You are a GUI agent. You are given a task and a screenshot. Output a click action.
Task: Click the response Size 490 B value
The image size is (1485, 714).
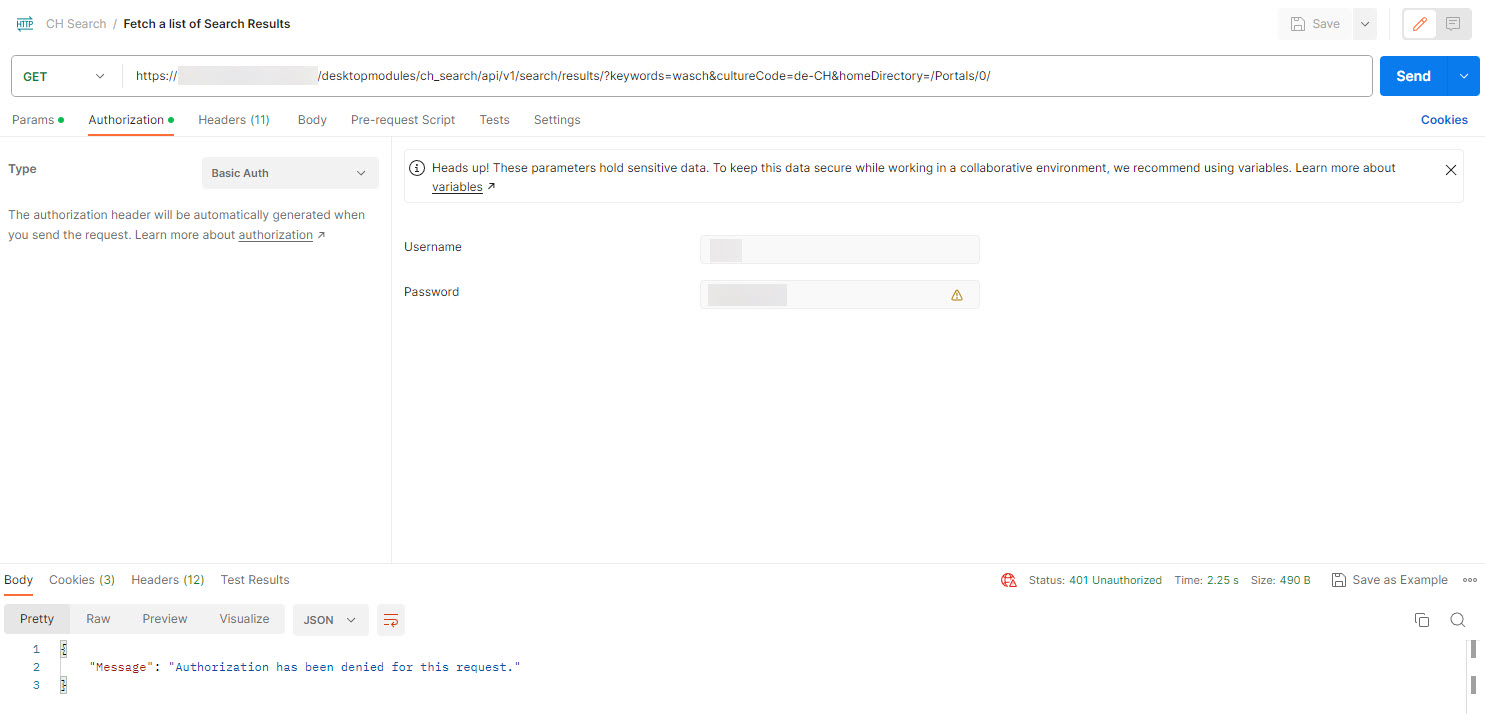click(x=1295, y=580)
